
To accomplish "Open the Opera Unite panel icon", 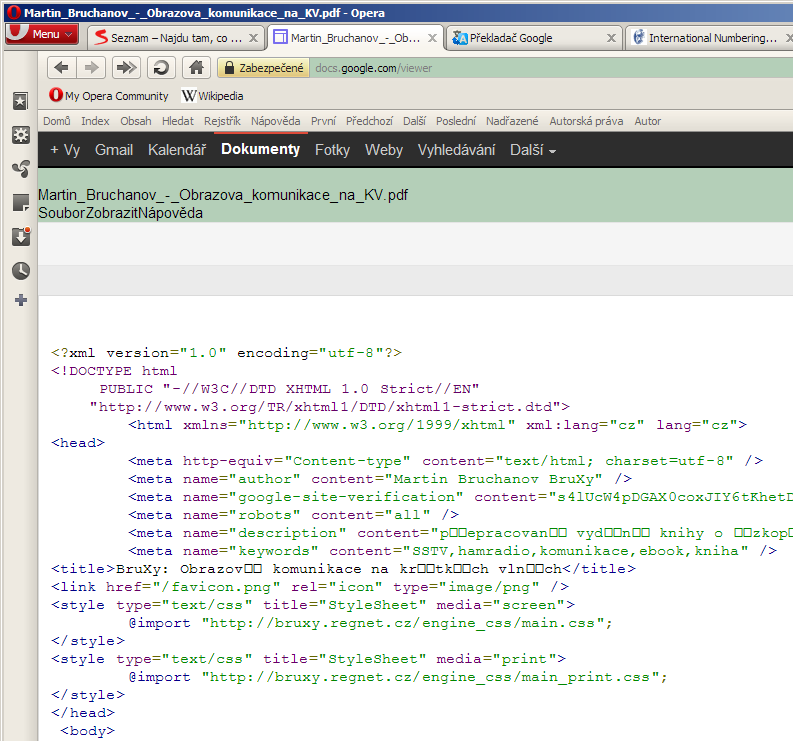I will click(20, 169).
